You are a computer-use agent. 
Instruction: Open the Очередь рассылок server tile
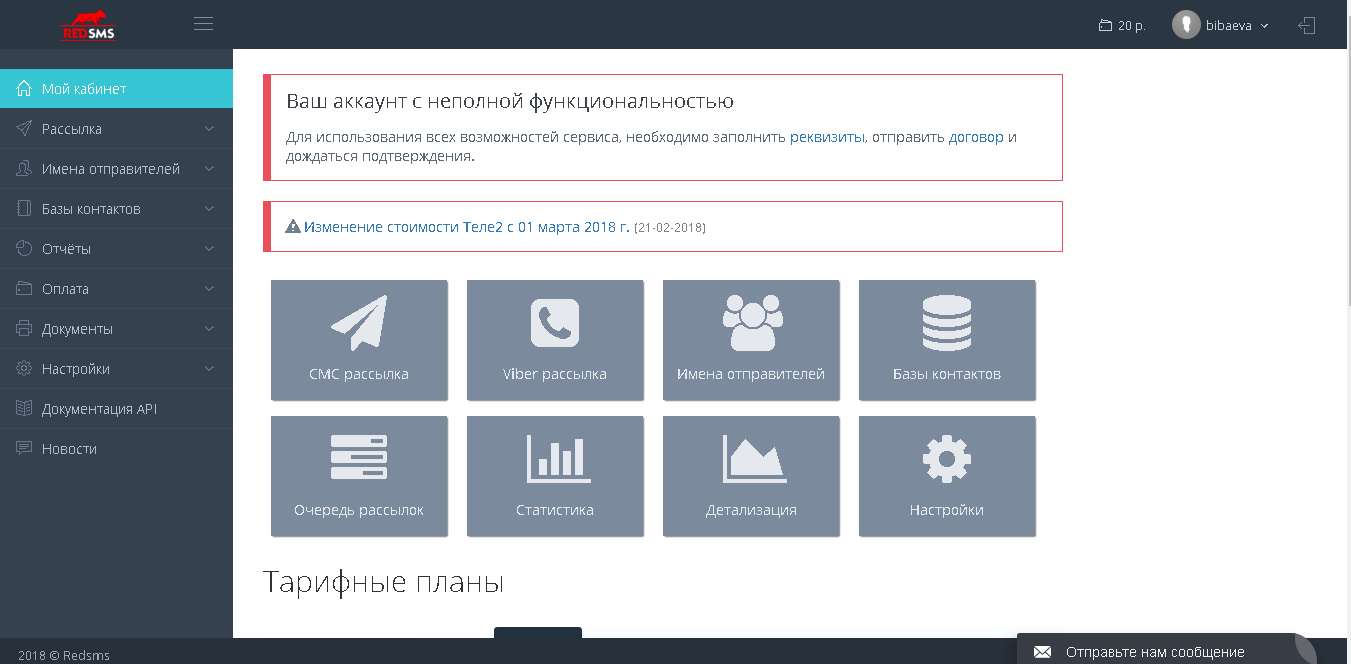(359, 476)
